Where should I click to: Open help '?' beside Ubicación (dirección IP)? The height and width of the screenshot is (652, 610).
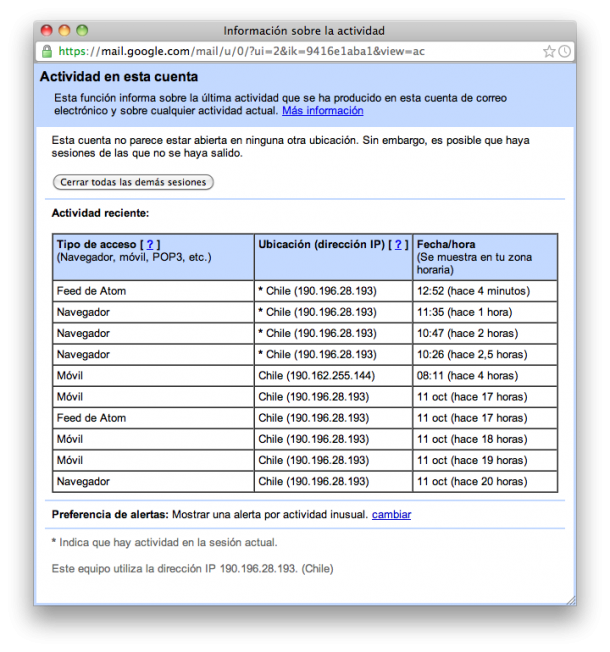(x=399, y=244)
